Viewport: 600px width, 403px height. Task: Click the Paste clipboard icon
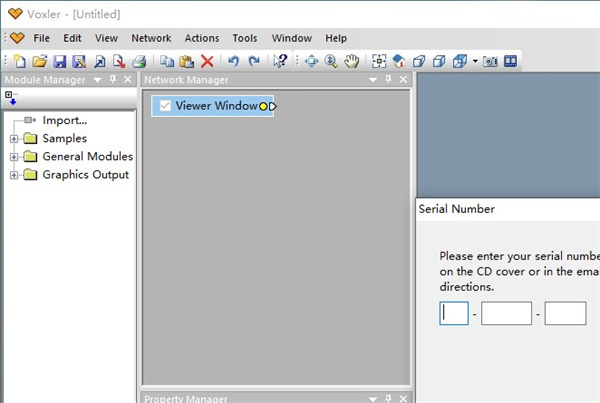(187, 61)
